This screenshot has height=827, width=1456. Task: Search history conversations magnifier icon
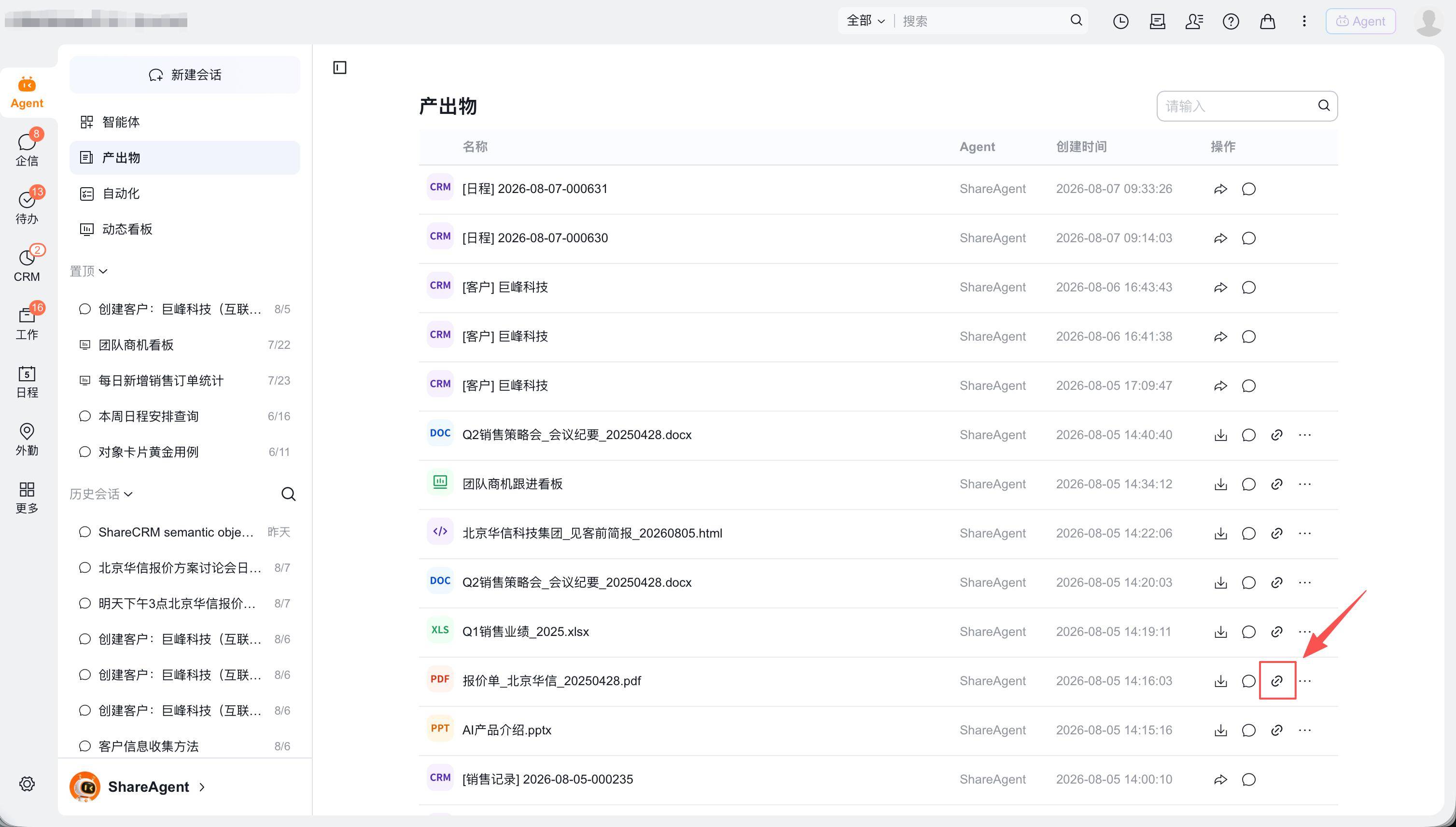pyautogui.click(x=288, y=494)
